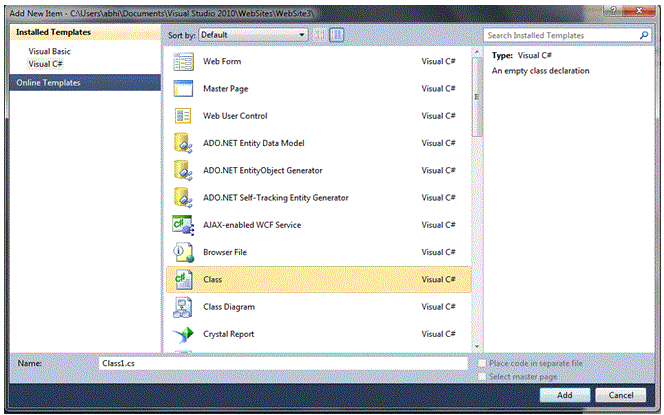
Task: Click the Name field containing Class1.cs
Action: [x=283, y=363]
